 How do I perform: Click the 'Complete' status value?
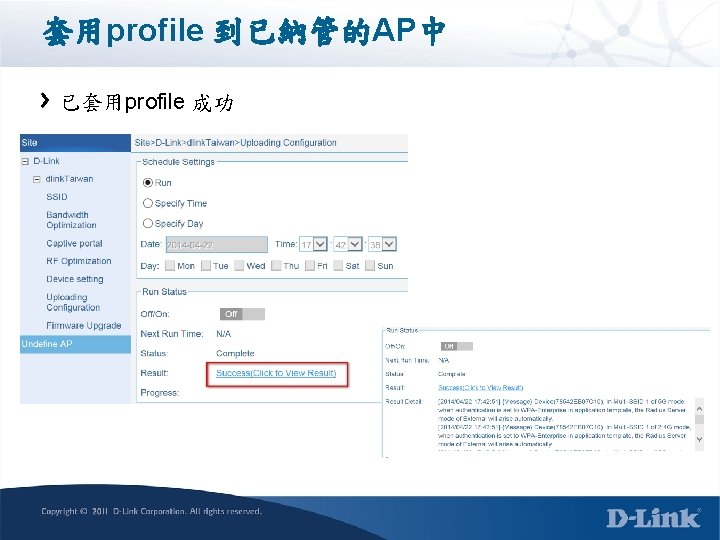coord(235,354)
